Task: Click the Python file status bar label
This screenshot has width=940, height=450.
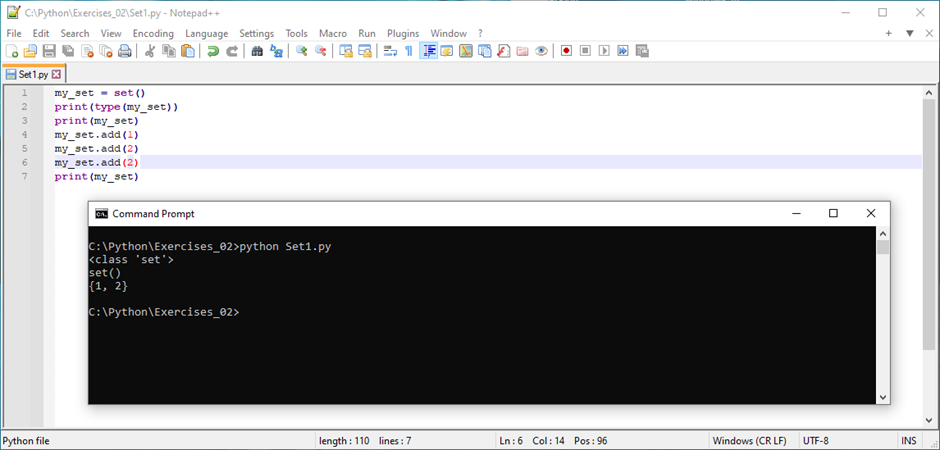Action: pos(26,441)
